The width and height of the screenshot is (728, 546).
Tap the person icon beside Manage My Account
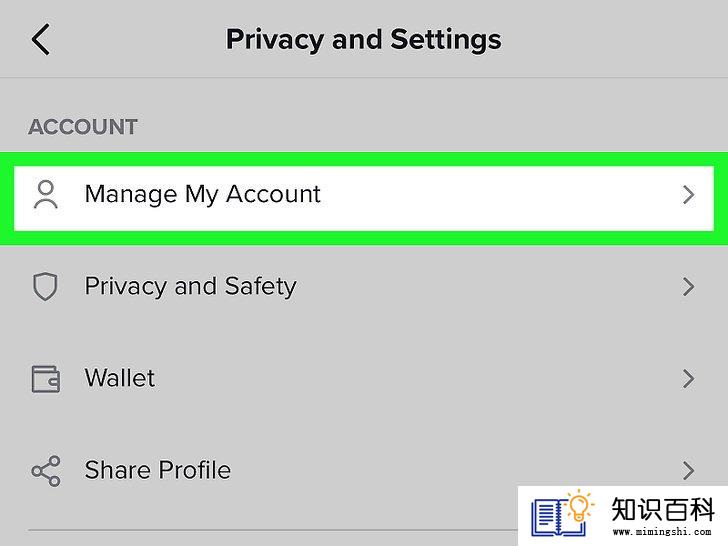(46, 195)
